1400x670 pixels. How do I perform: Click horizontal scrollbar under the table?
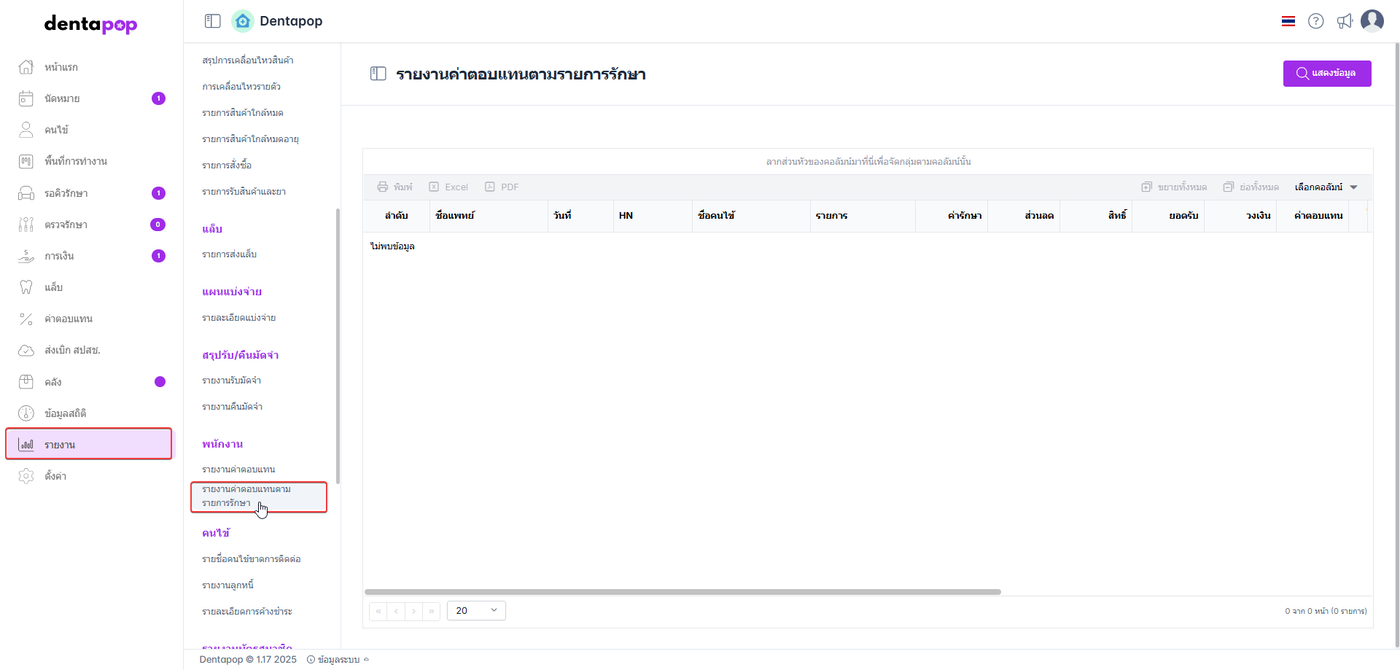pos(683,592)
